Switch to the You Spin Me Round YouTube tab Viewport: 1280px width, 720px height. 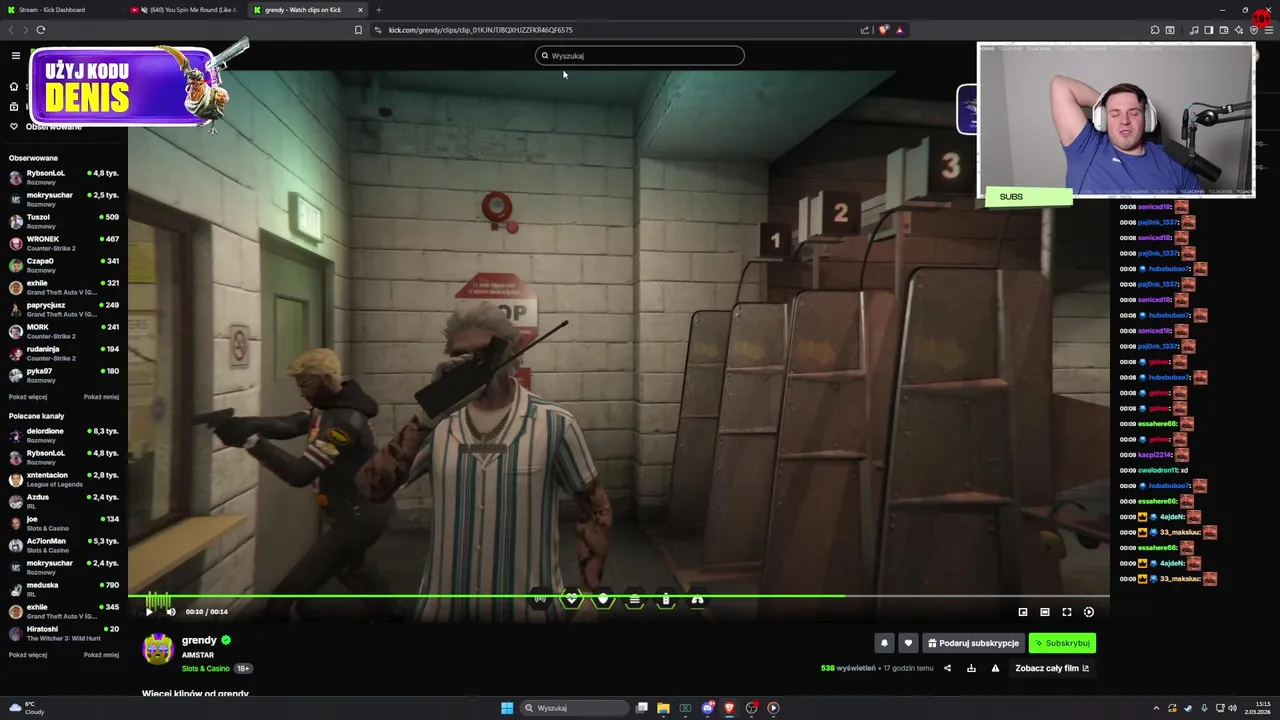click(x=183, y=10)
